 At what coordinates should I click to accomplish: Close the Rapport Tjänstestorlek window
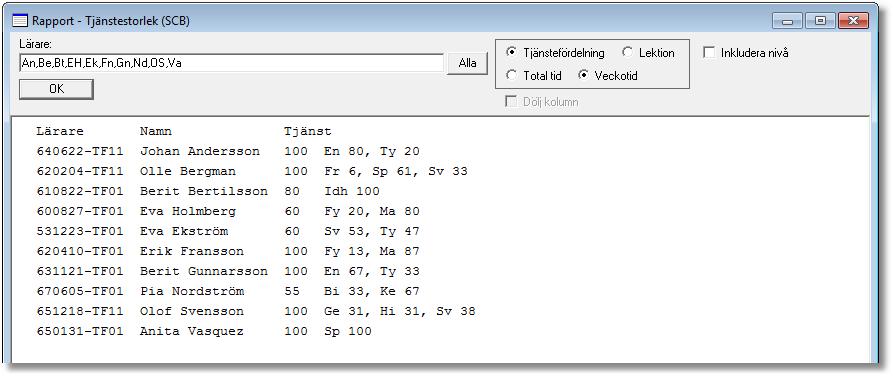click(853, 21)
